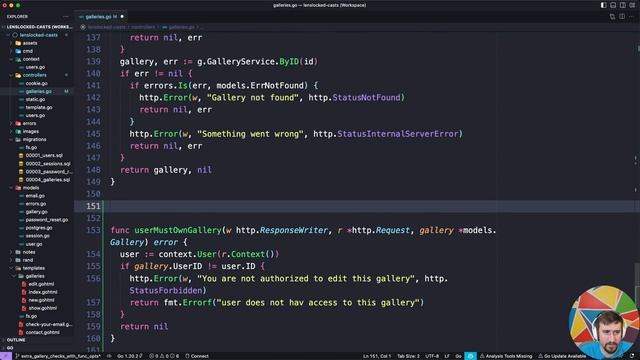640x360 pixels.
Task: Open Customize Layout icon in title bar
Action: [x=632, y=5]
